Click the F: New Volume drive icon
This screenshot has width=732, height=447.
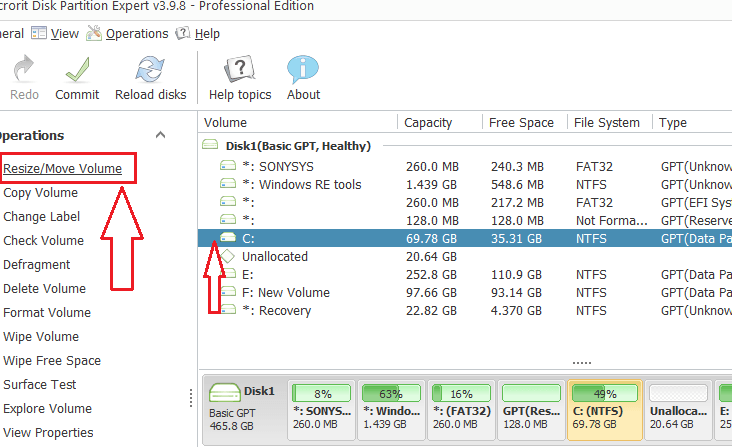click(x=228, y=292)
